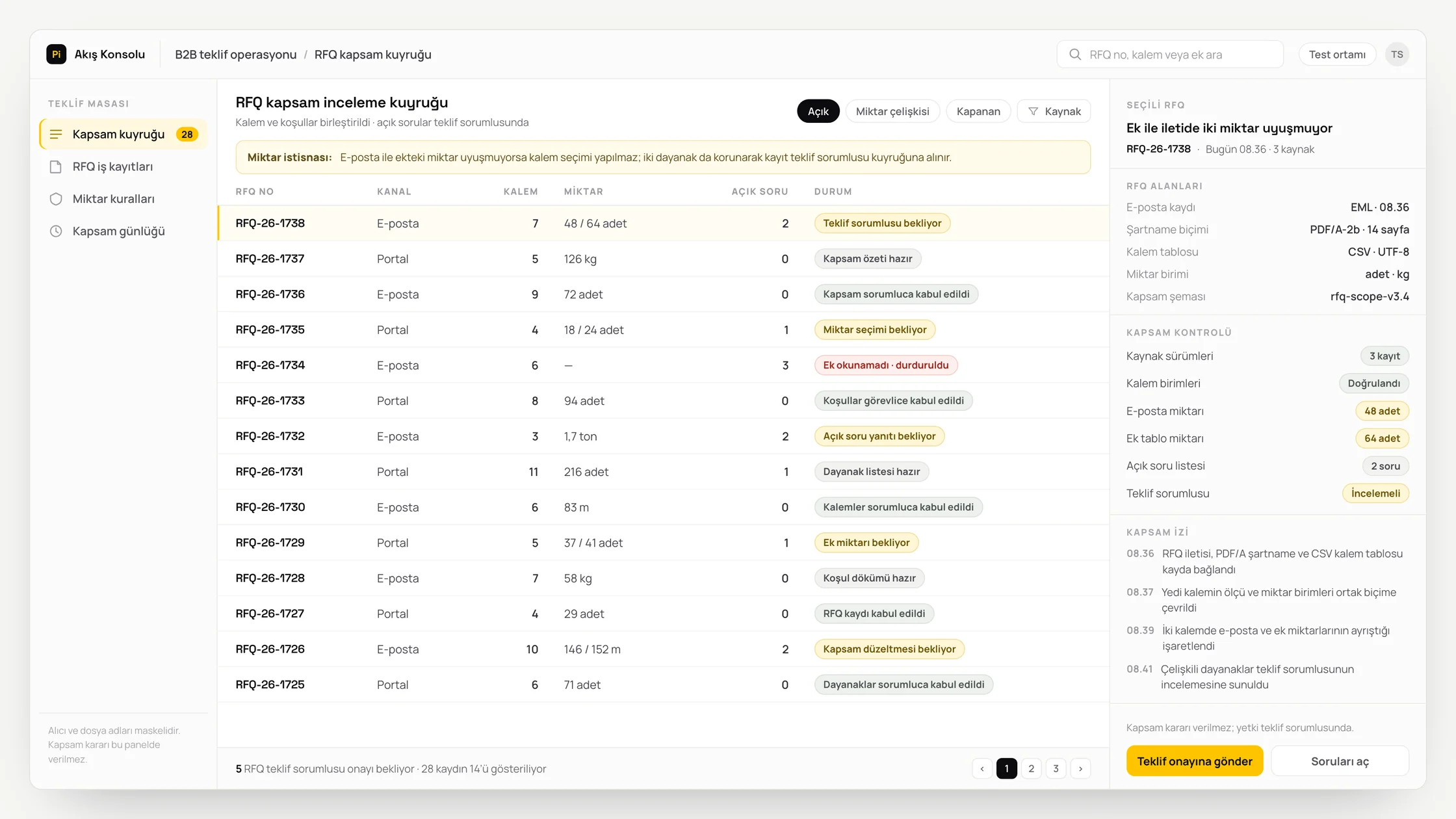
Task: Select row RFQ-26-1730
Action: tap(663, 507)
